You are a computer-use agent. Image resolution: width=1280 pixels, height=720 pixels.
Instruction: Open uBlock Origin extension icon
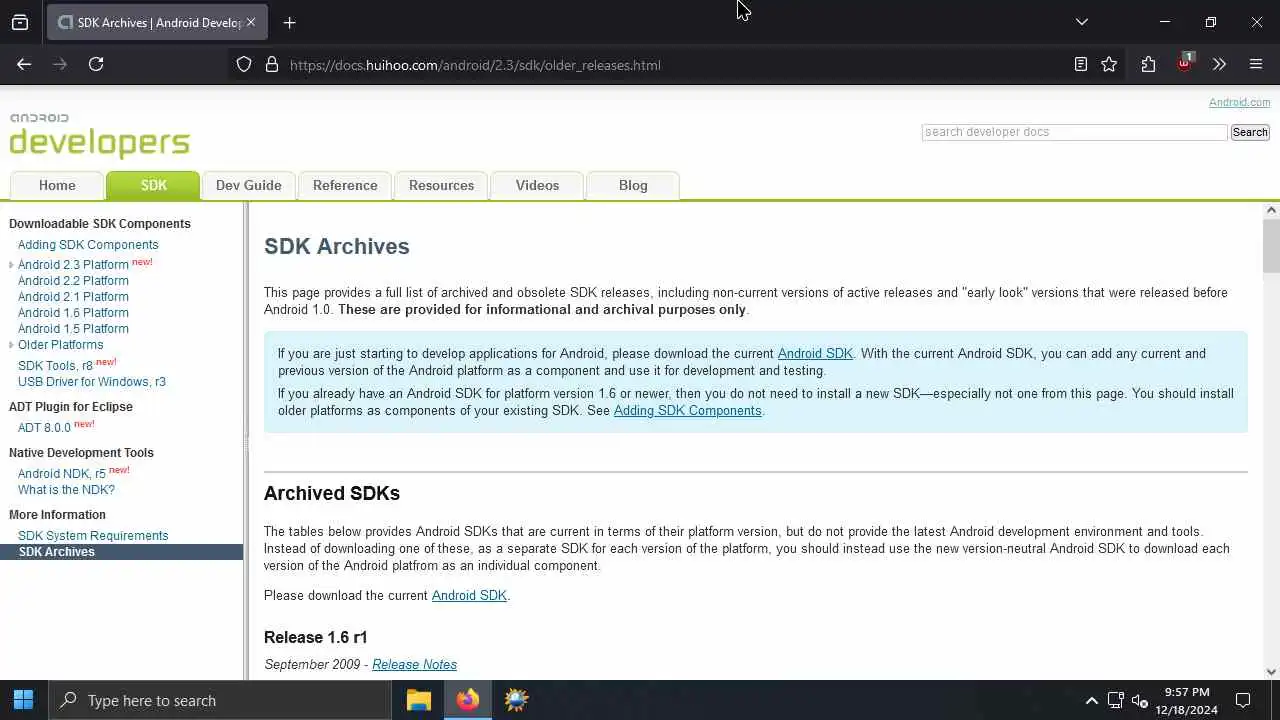(1185, 62)
